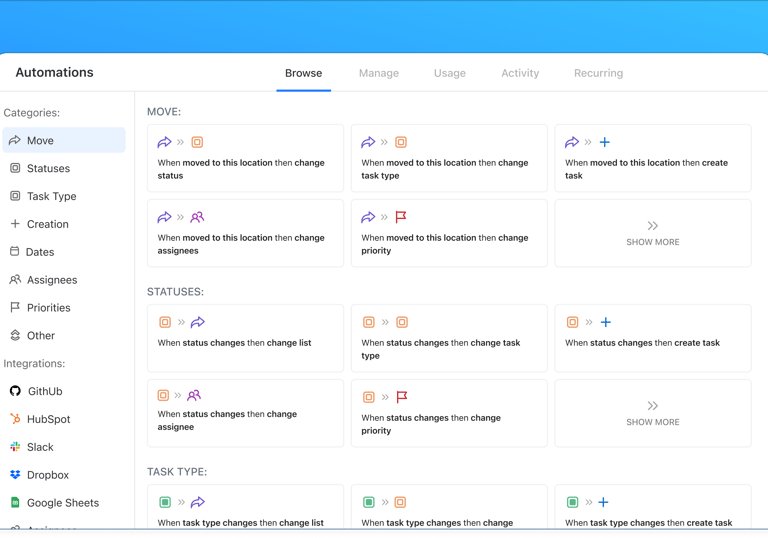
Task: Expand Show More in the Move section
Action: [x=653, y=233]
